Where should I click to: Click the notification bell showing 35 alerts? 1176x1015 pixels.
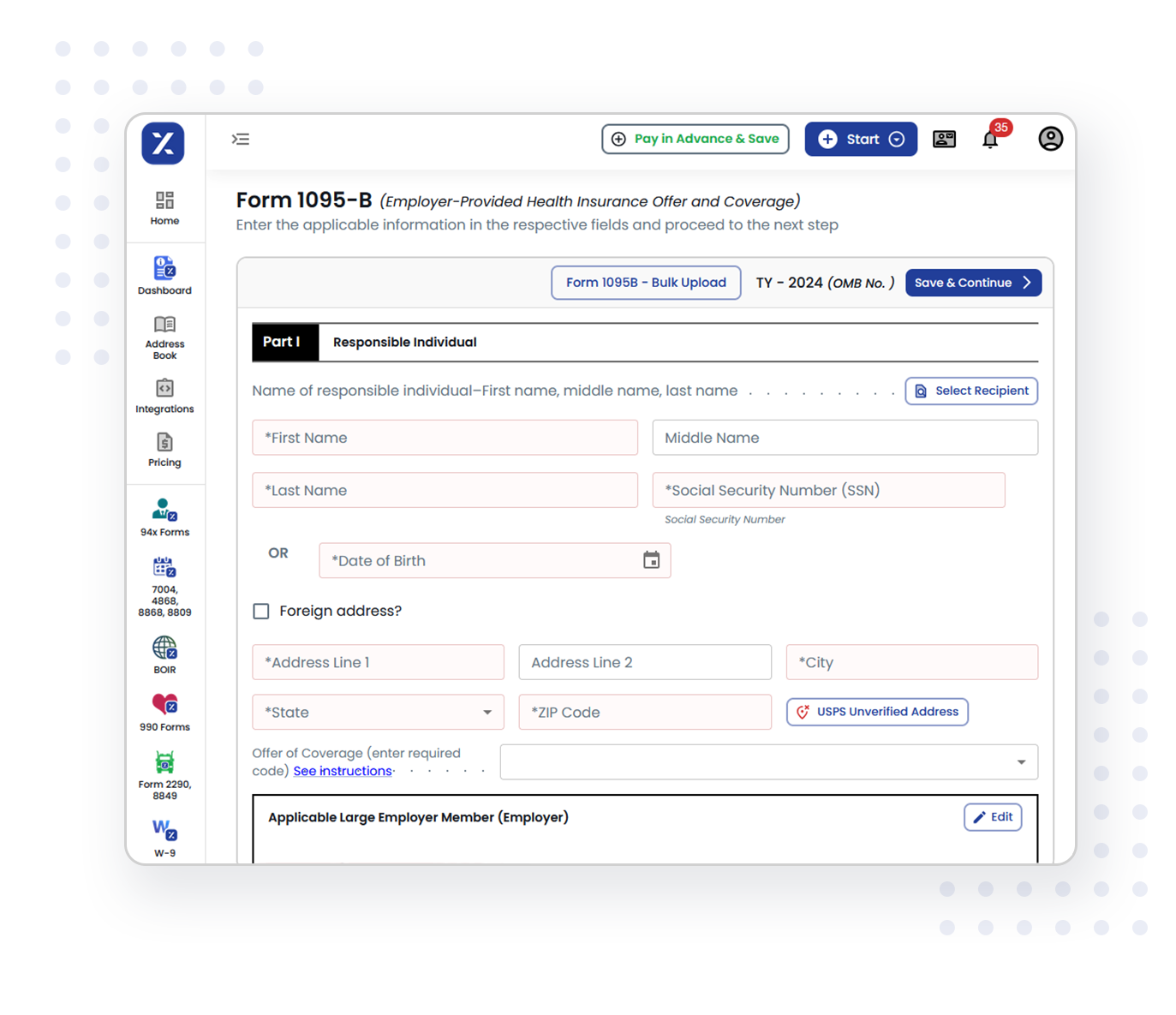[x=990, y=139]
